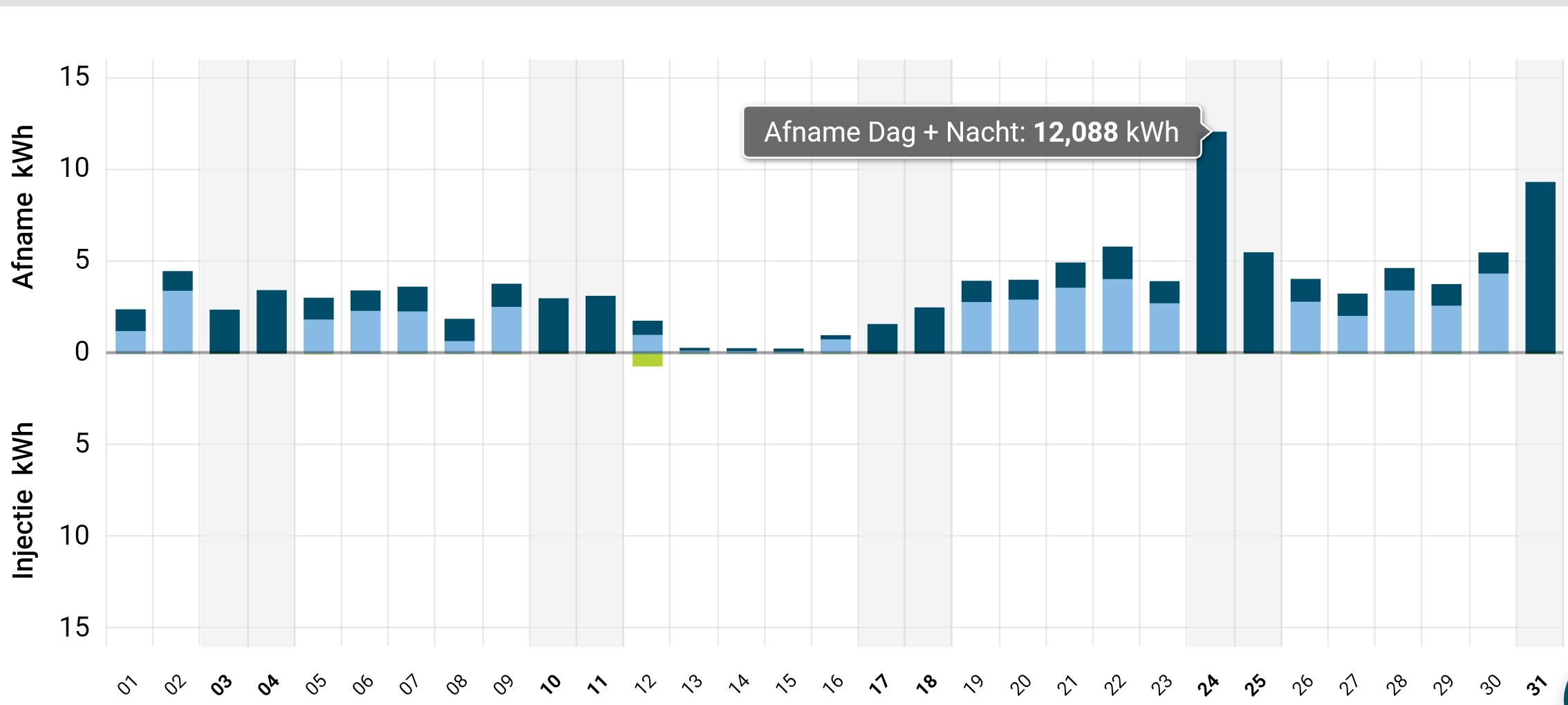Viewport: 1568px width, 705px height.
Task: Click the Injectie kWh axis title
Action: (23, 500)
